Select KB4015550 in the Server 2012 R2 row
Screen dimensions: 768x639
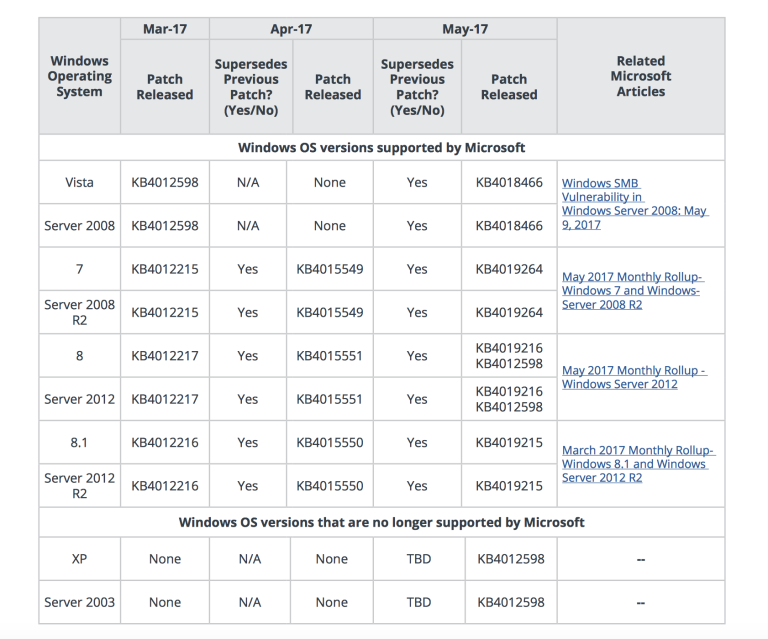(330, 485)
